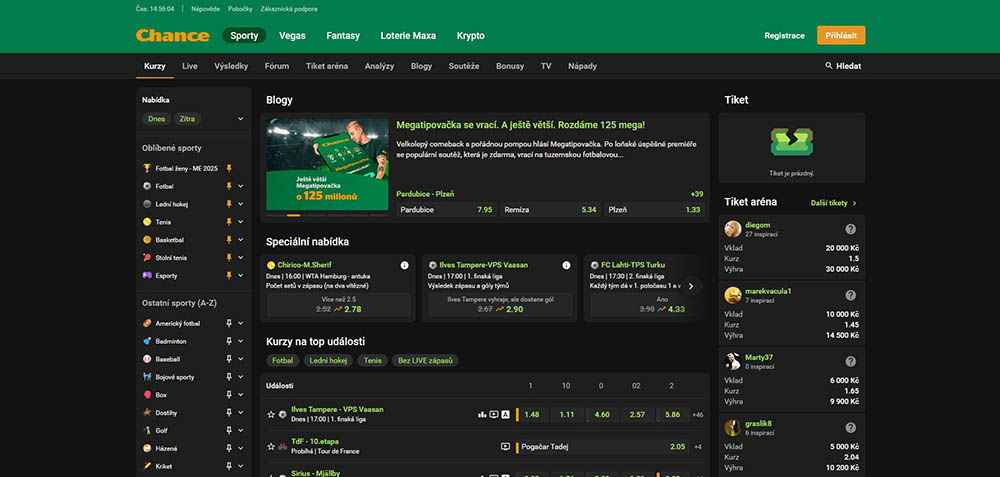The width and height of the screenshot is (1000, 477).
Task: Click the orange Přihlásit button
Action: (840, 35)
